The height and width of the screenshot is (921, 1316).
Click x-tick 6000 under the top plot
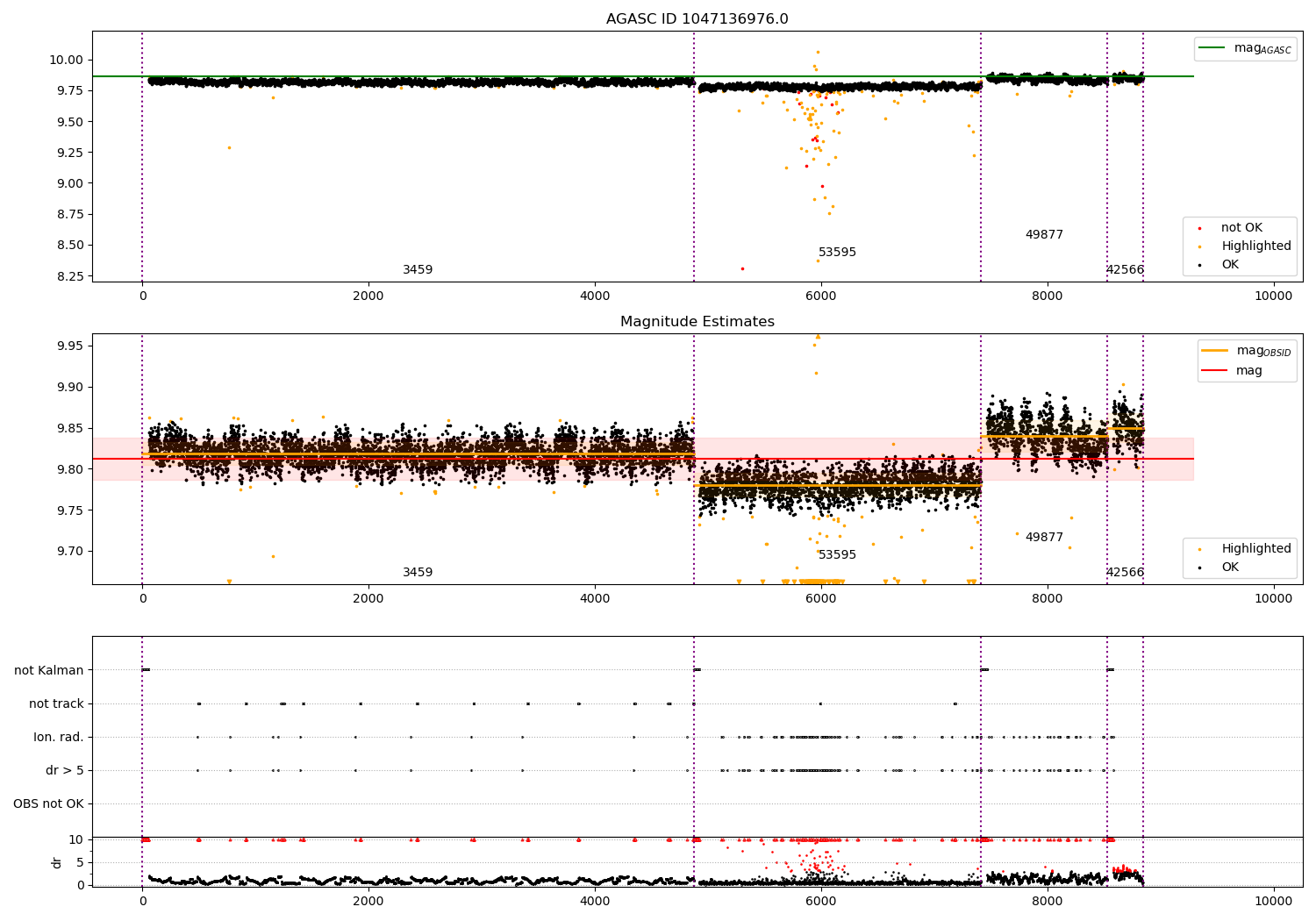[821, 296]
